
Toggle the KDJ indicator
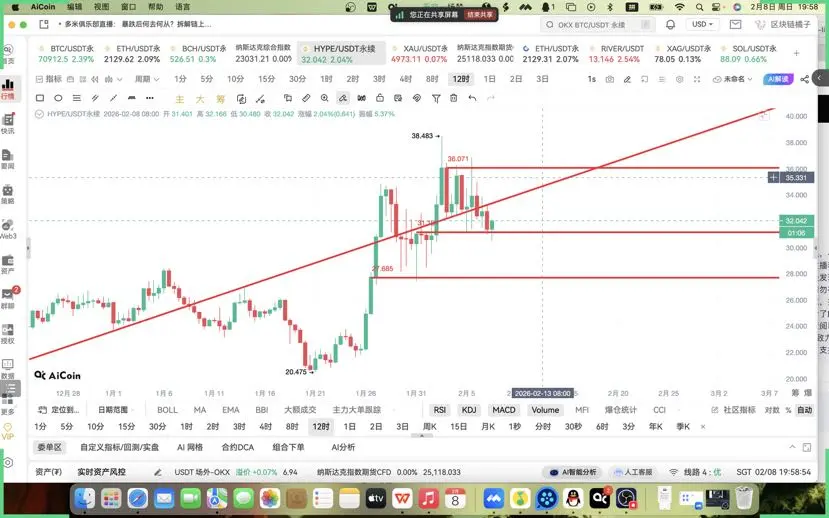coord(468,410)
